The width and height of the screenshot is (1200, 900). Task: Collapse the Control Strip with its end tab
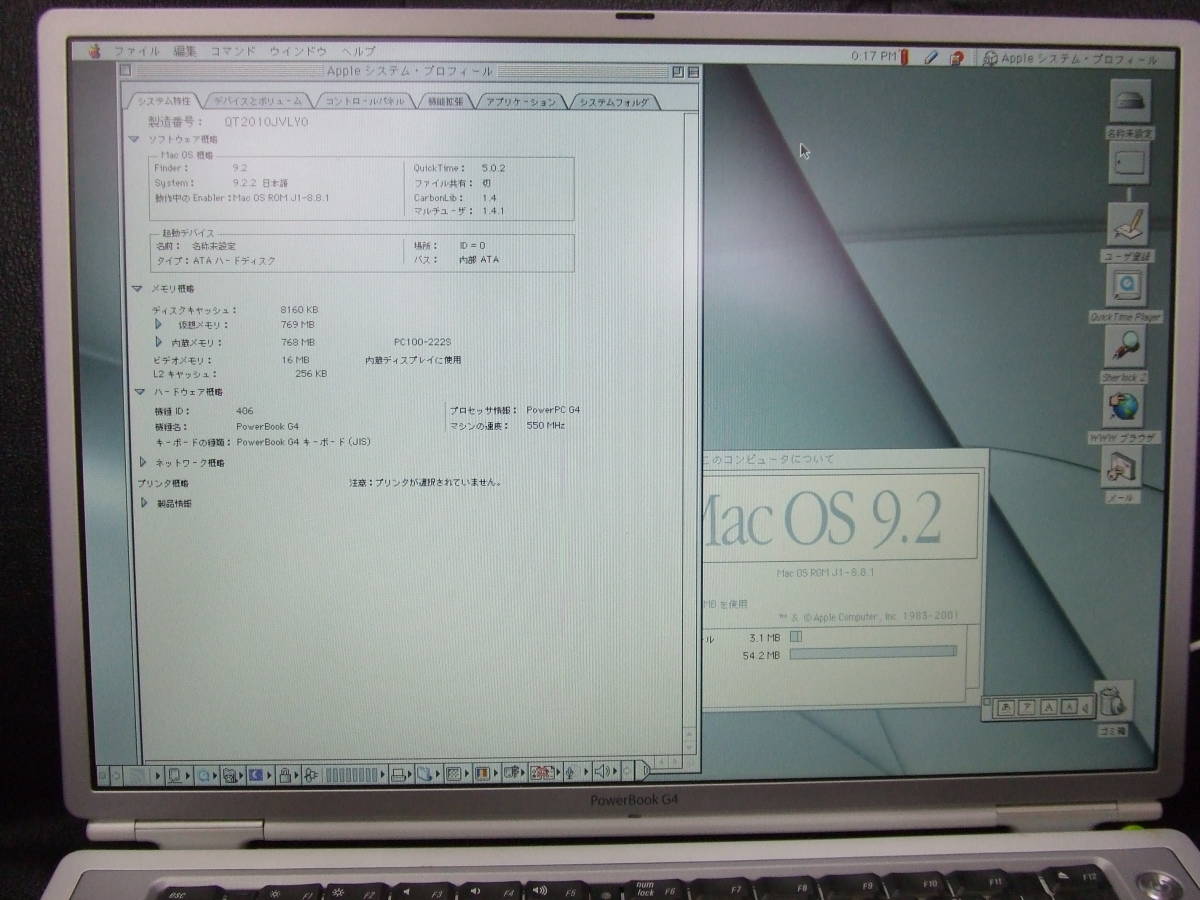pyautogui.click(x=644, y=771)
